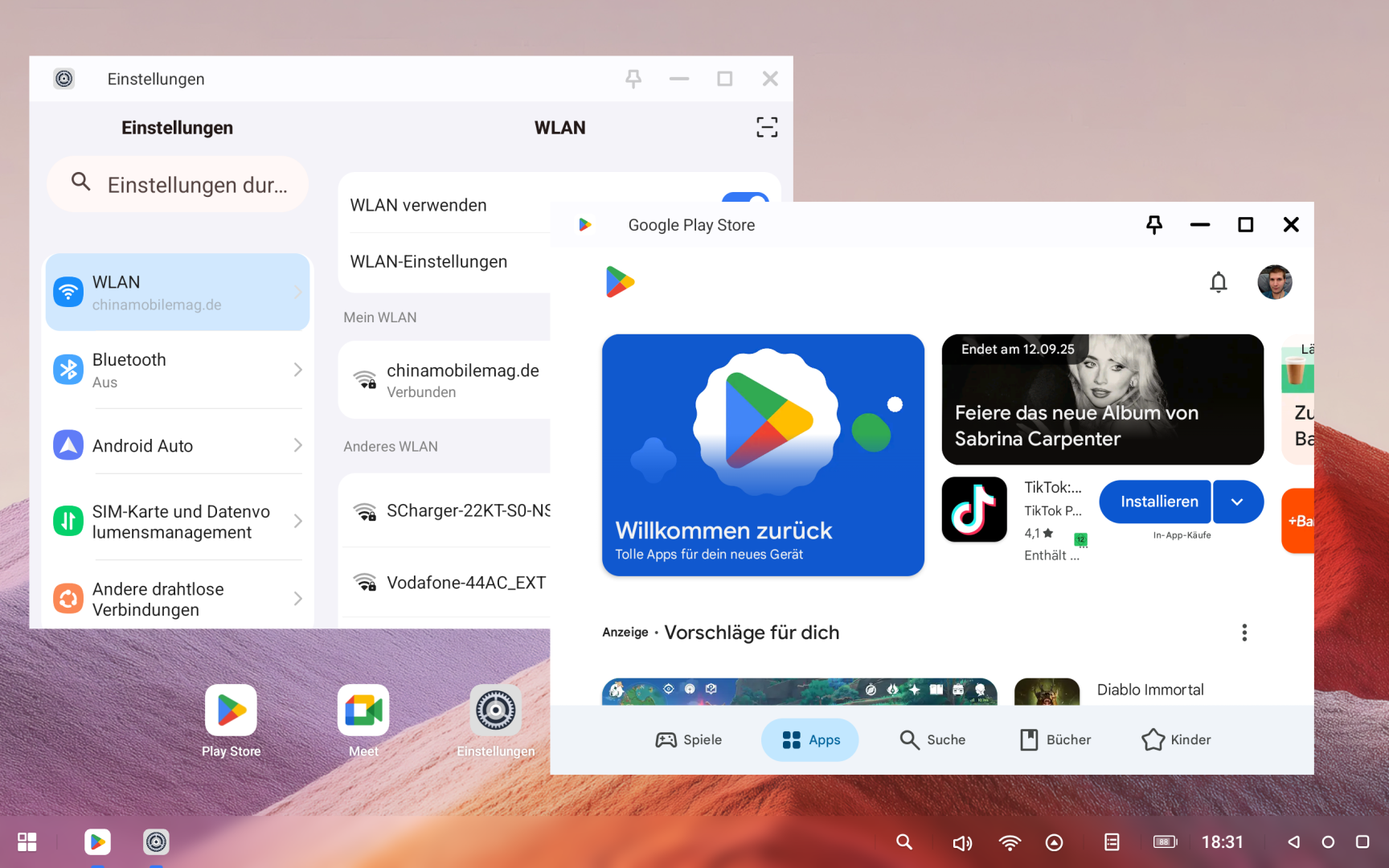Open the TikTok app icon in Play Store
Screen dimensions: 1389x868
974,510
